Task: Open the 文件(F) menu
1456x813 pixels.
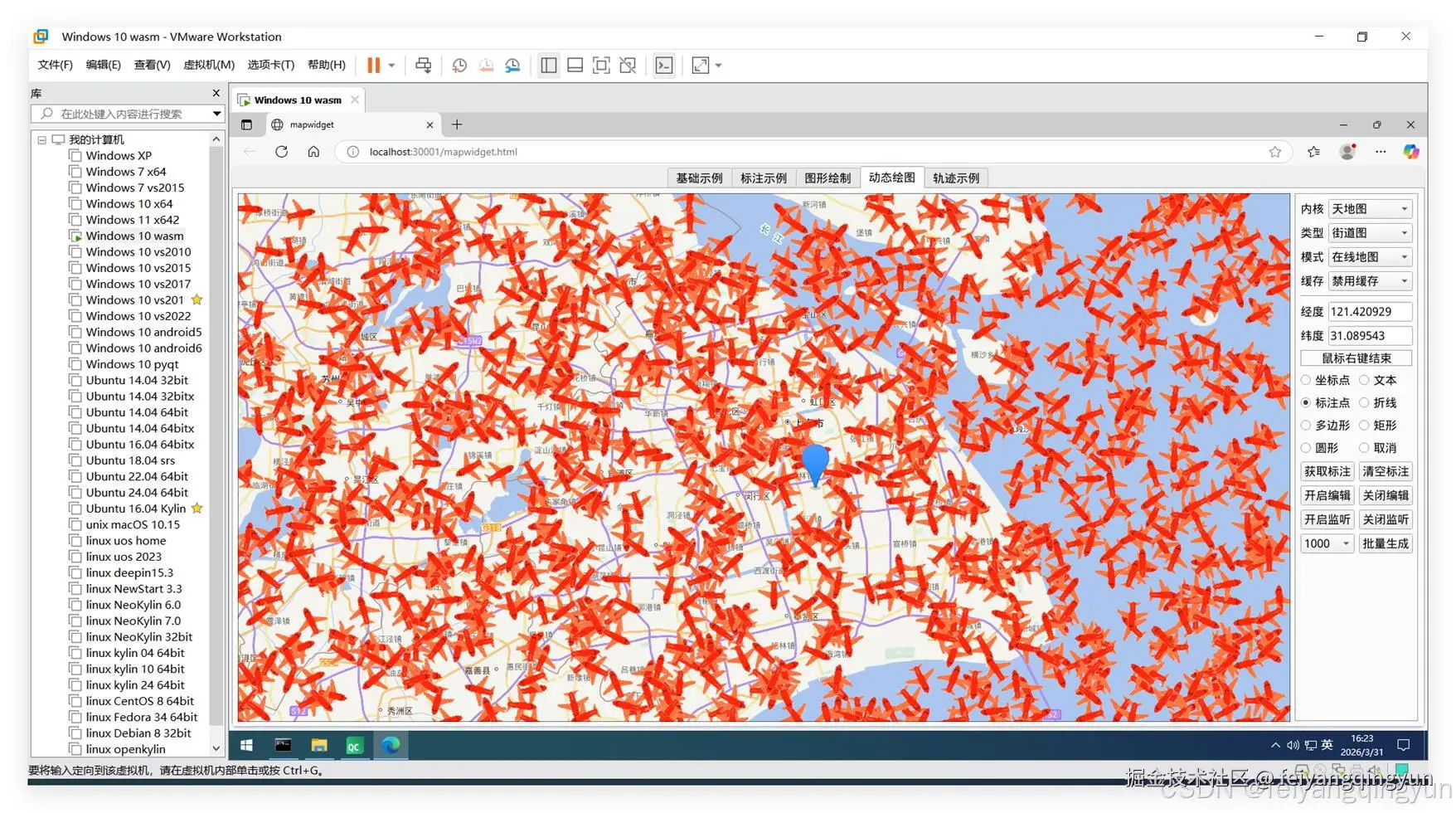Action: [x=56, y=65]
